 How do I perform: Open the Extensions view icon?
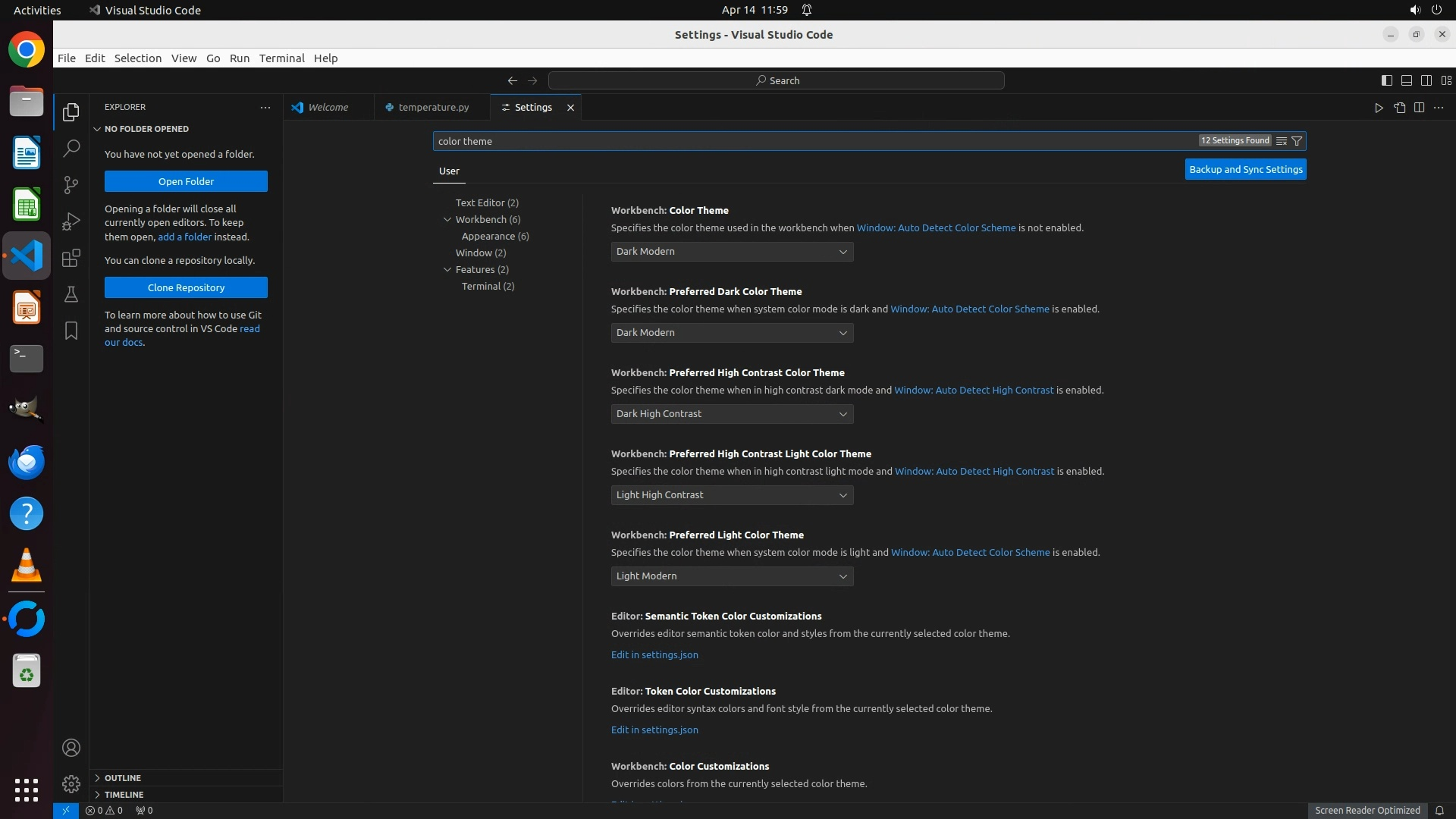[71, 258]
